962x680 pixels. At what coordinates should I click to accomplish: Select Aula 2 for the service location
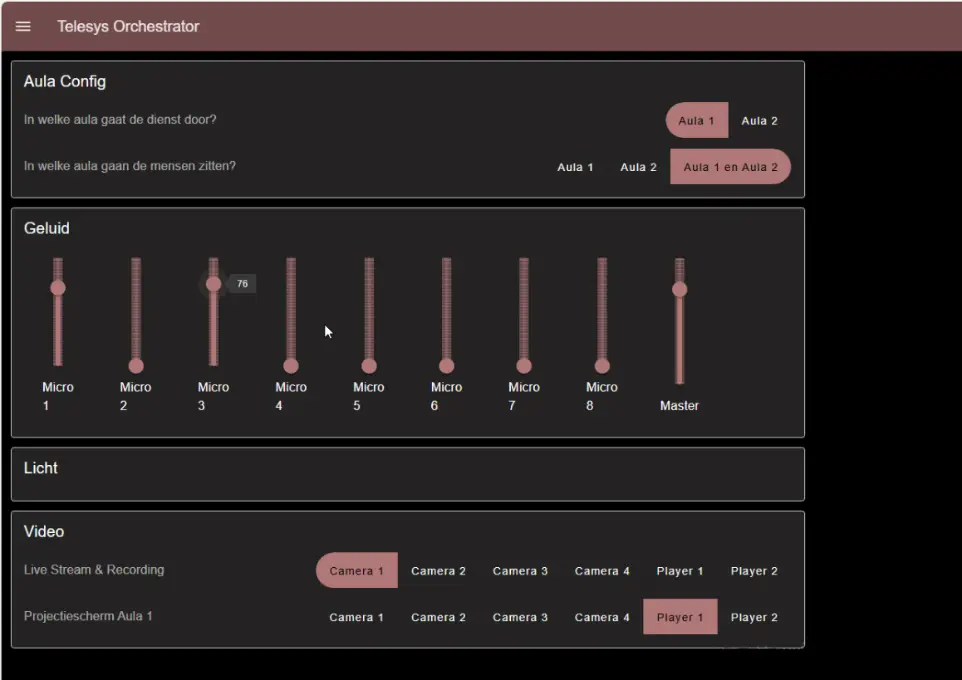pos(759,121)
